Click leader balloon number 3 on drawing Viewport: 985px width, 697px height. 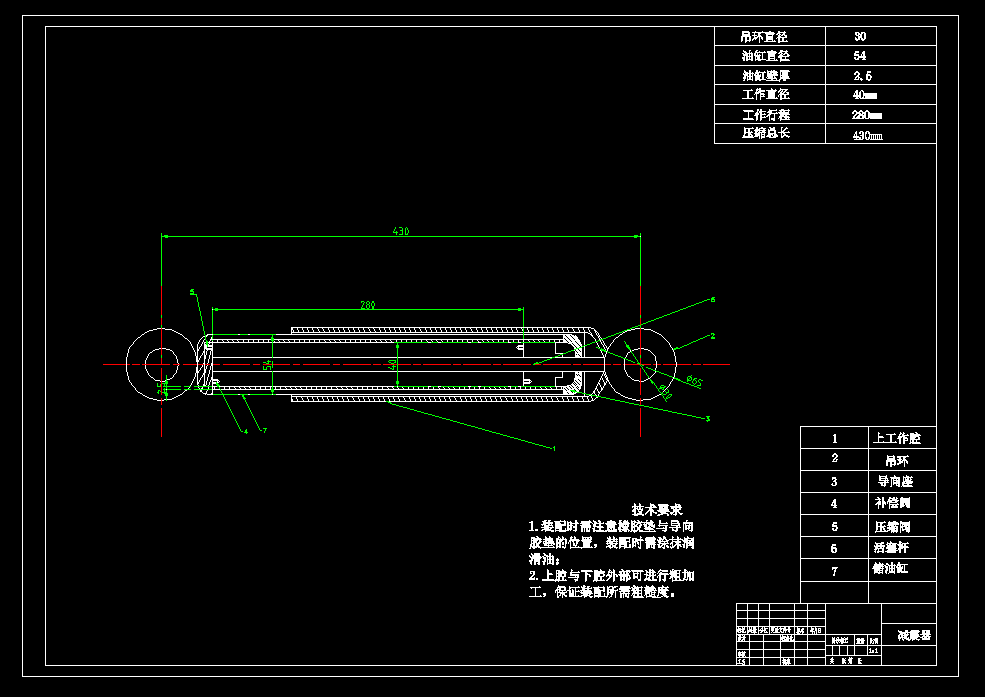(x=708, y=418)
